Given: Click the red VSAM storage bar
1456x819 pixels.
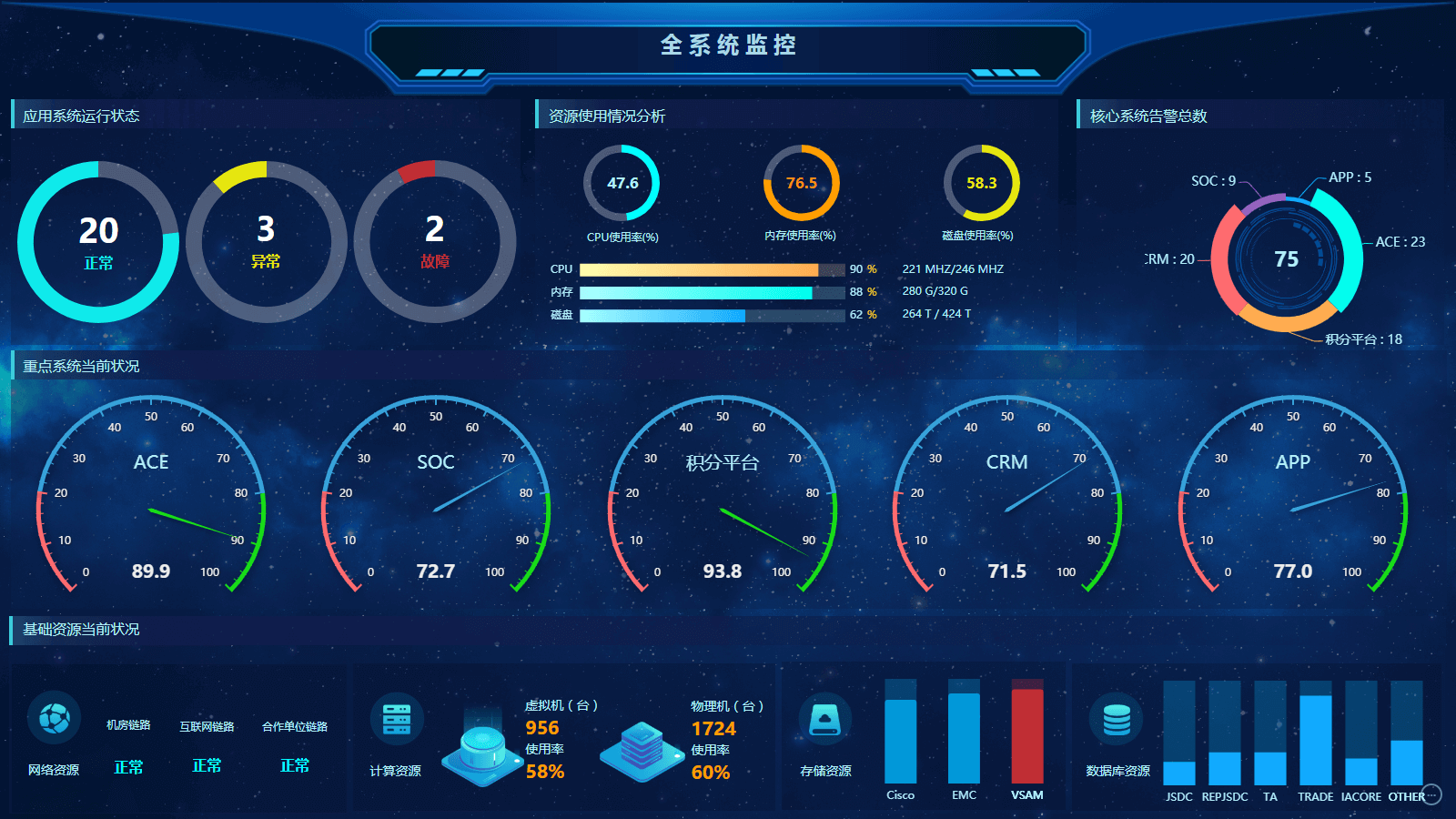Looking at the screenshot, I should (1027, 732).
